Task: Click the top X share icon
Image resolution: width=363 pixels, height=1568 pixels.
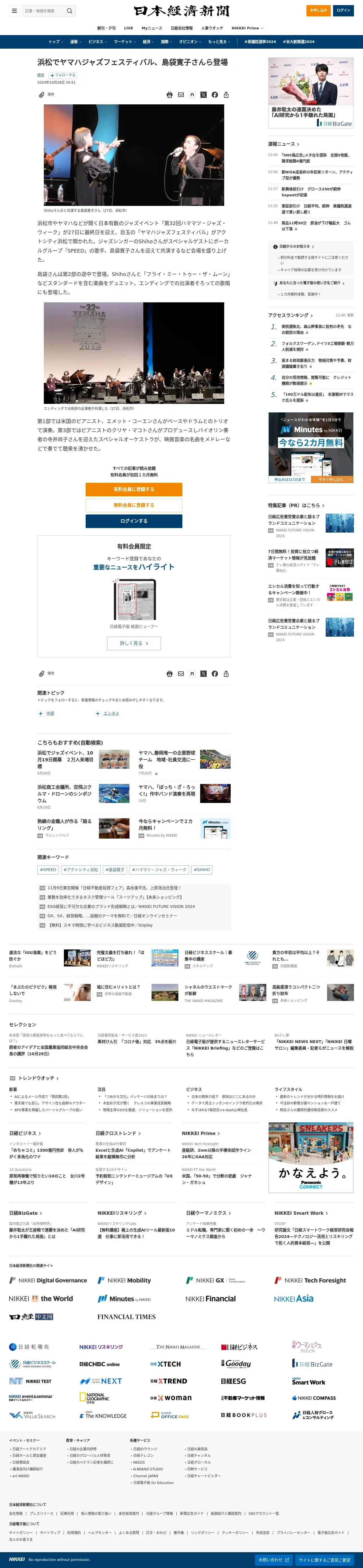Action: 204,95
